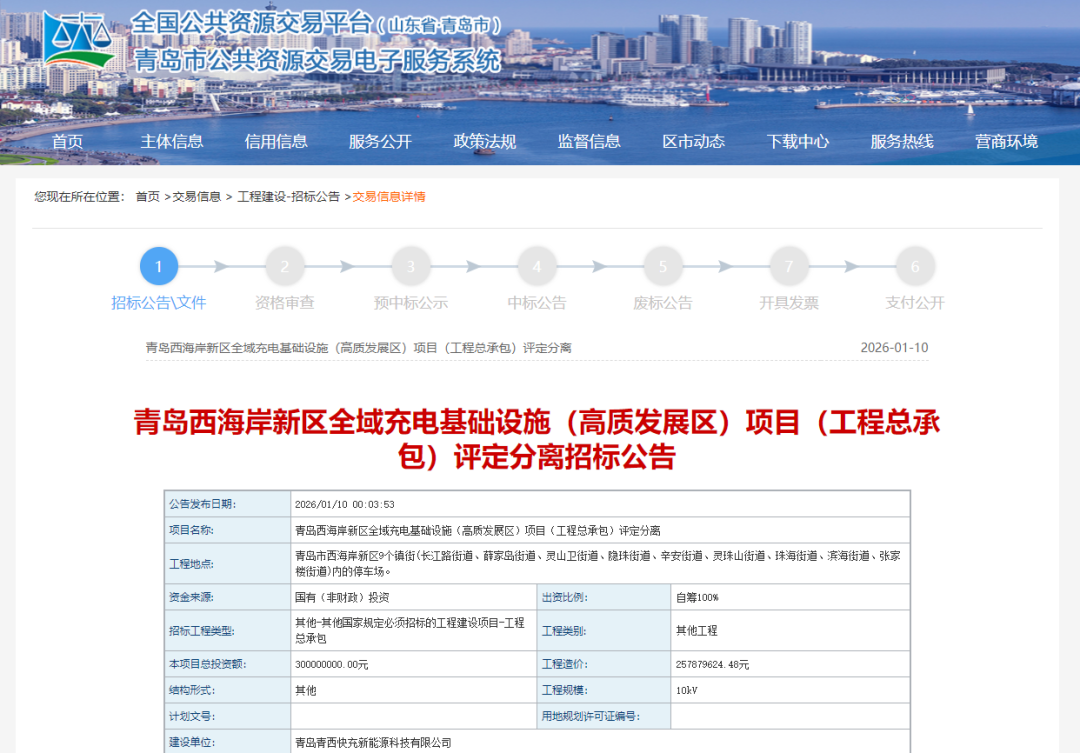Click the 项目名称 value cell

pos(601,530)
